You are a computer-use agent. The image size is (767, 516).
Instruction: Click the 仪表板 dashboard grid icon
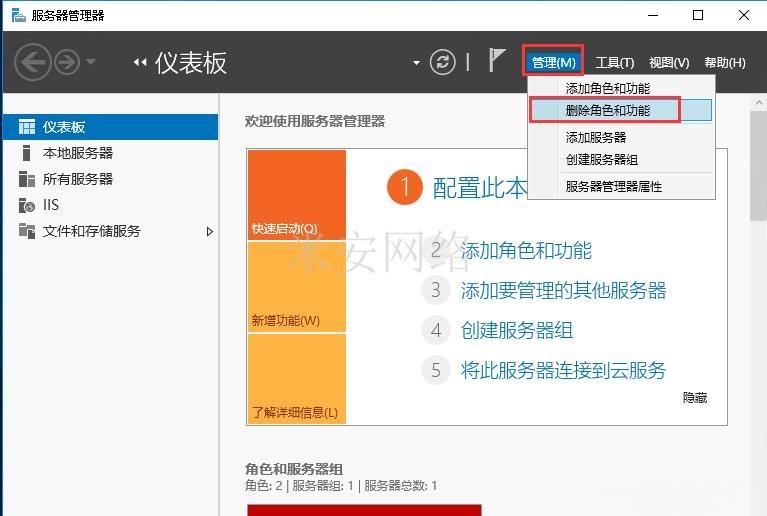pyautogui.click(x=26, y=127)
